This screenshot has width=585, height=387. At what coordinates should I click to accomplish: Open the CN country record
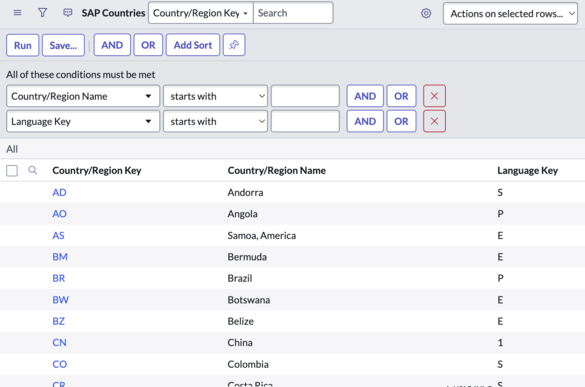coord(59,343)
